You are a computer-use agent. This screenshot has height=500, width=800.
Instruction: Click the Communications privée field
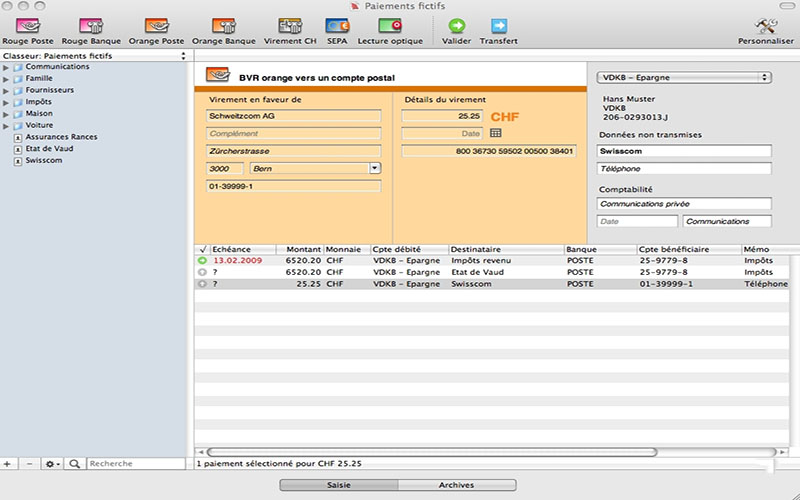(x=684, y=204)
